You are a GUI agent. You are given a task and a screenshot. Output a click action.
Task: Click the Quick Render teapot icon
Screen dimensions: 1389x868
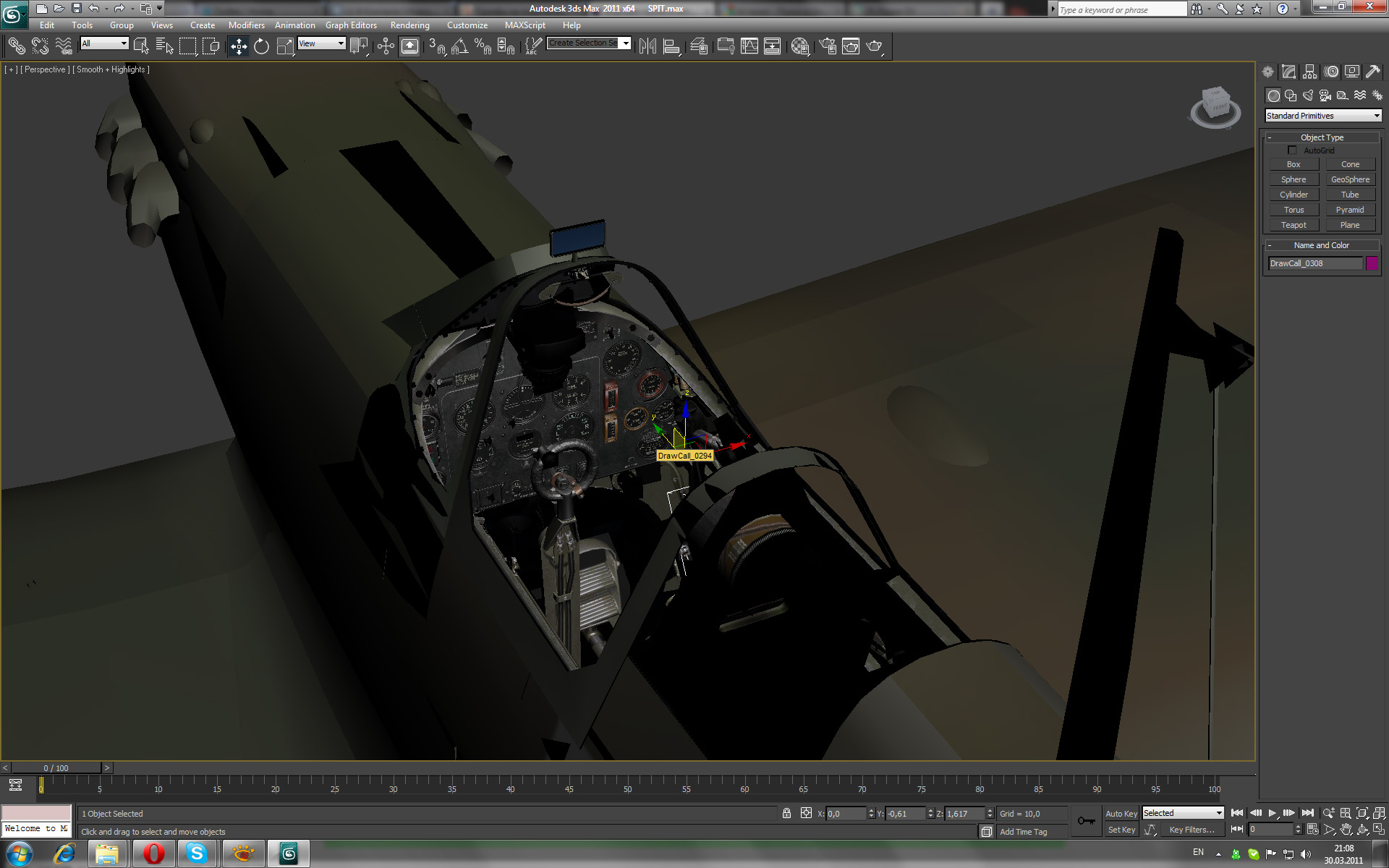874,47
